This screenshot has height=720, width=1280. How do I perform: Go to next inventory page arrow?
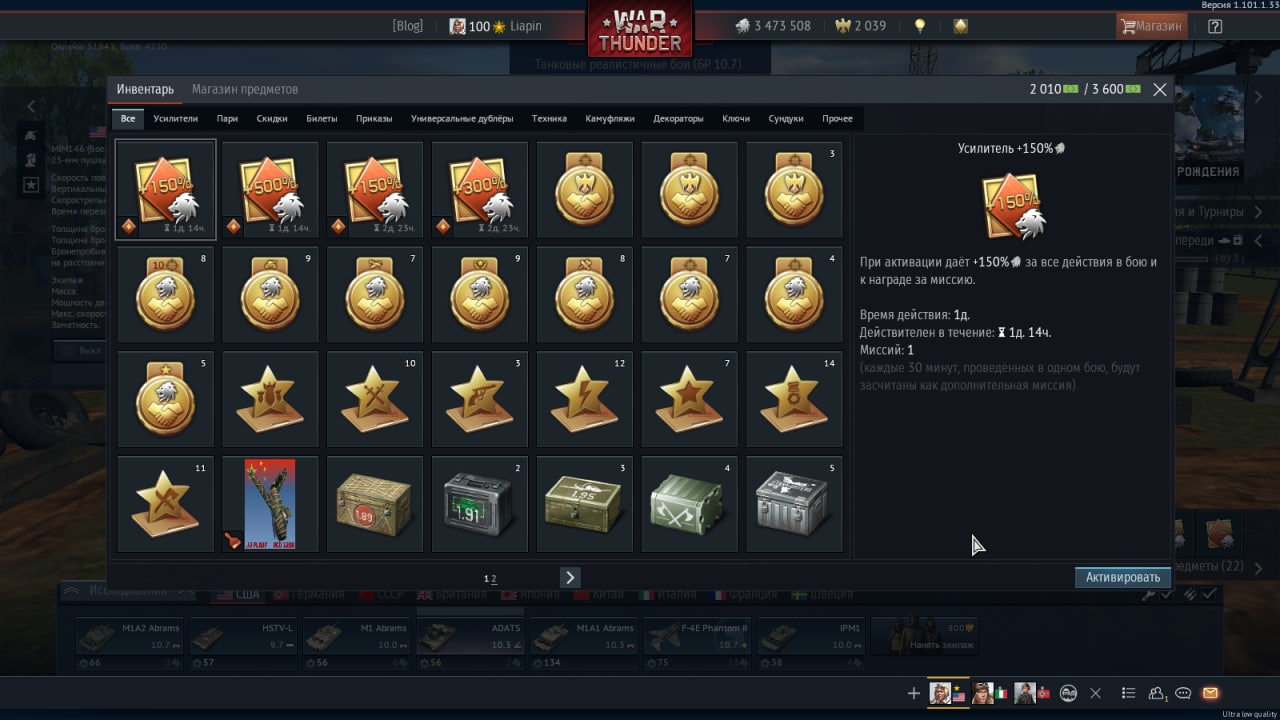coord(570,577)
